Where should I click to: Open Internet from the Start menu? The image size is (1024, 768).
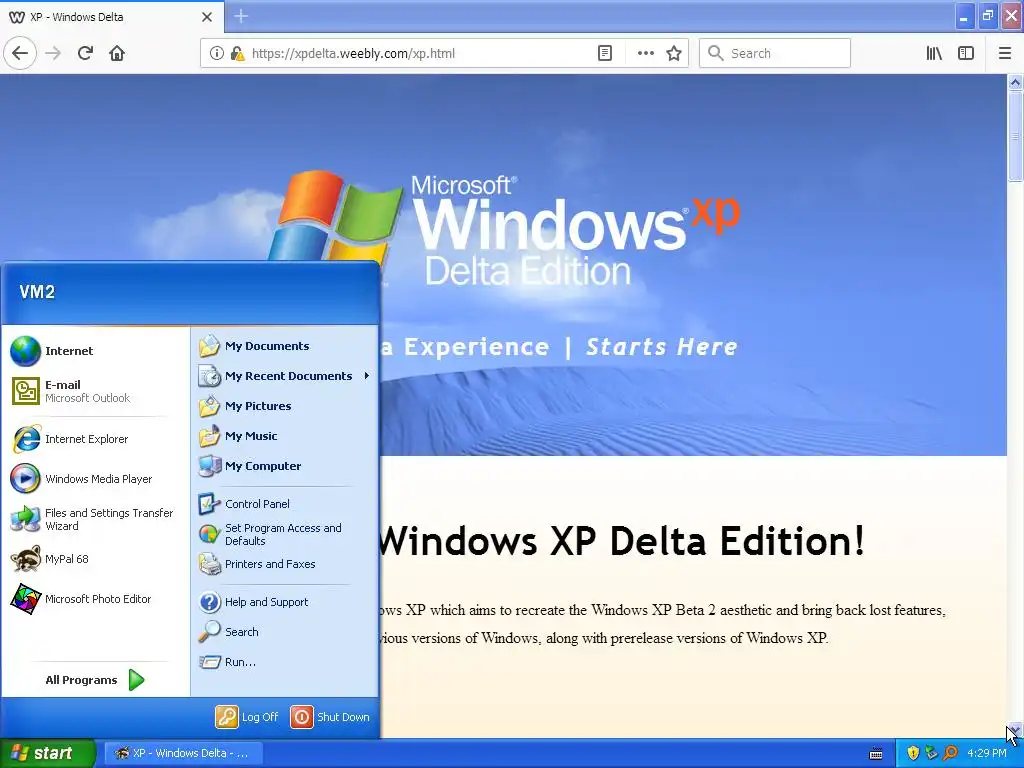94,351
